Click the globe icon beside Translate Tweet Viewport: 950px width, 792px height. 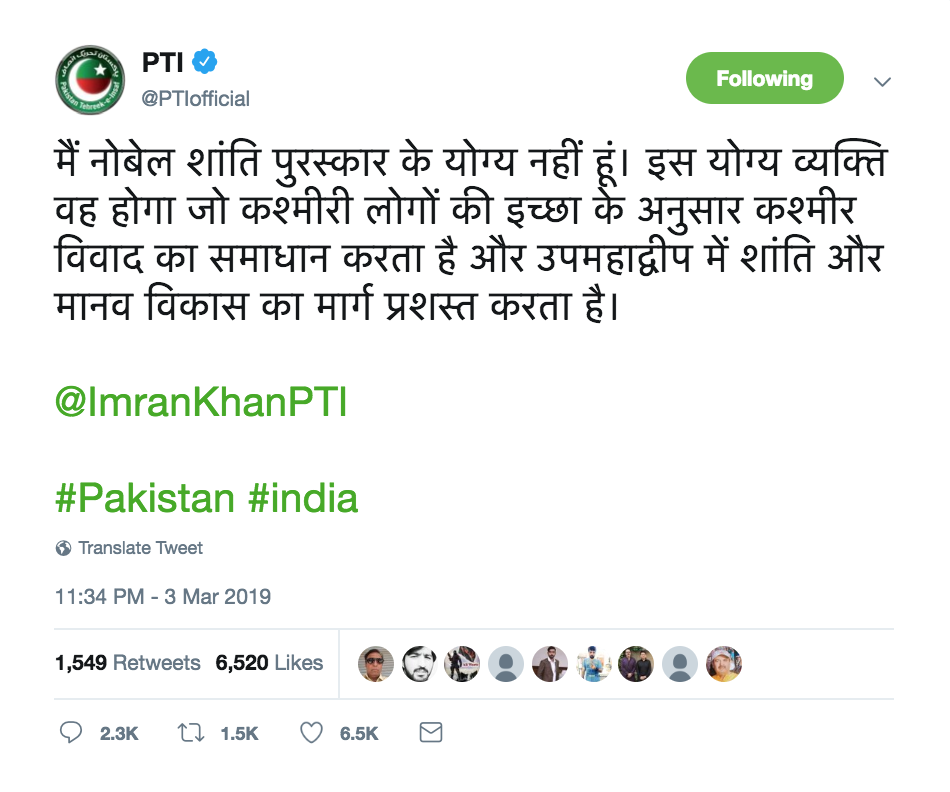pos(64,548)
